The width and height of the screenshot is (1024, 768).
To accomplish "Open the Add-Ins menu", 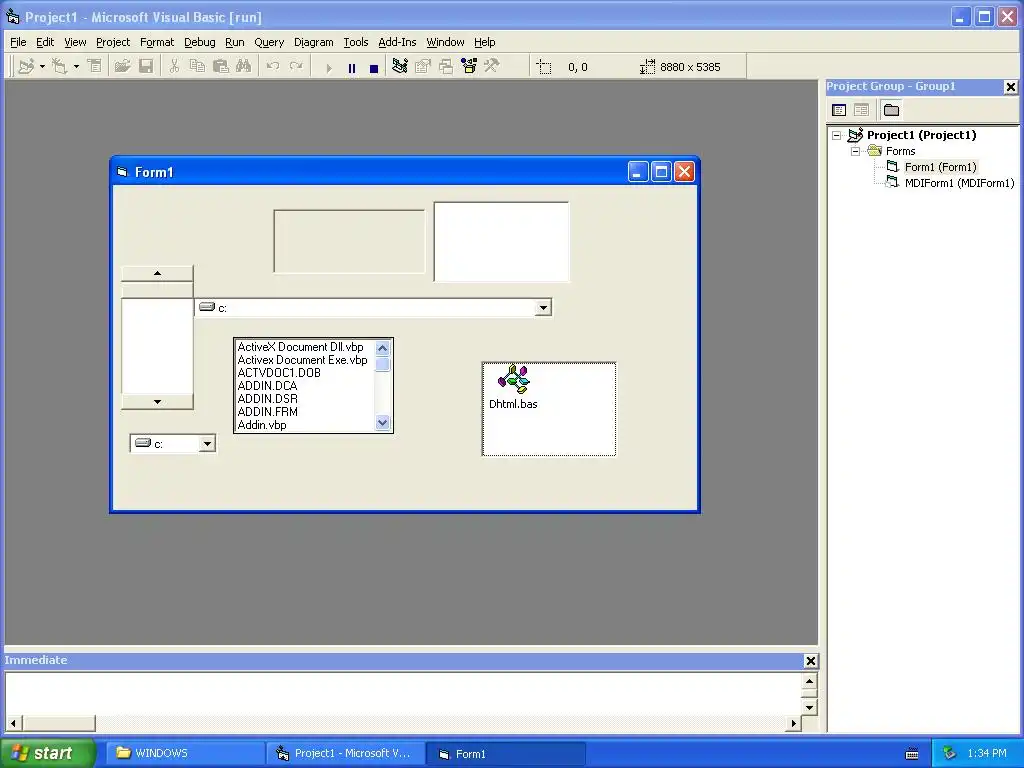I will [397, 42].
